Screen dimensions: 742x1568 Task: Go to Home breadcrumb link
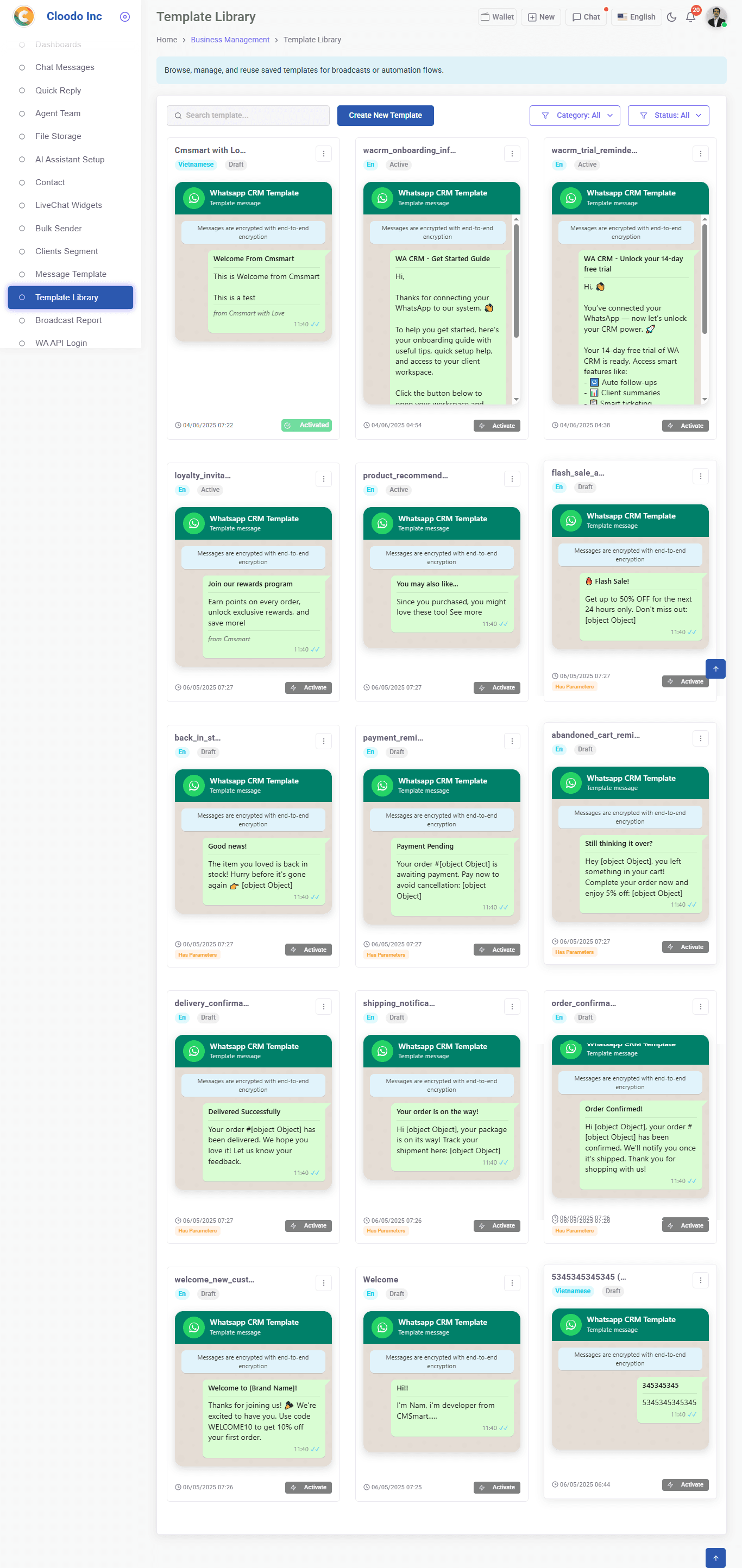tap(166, 40)
